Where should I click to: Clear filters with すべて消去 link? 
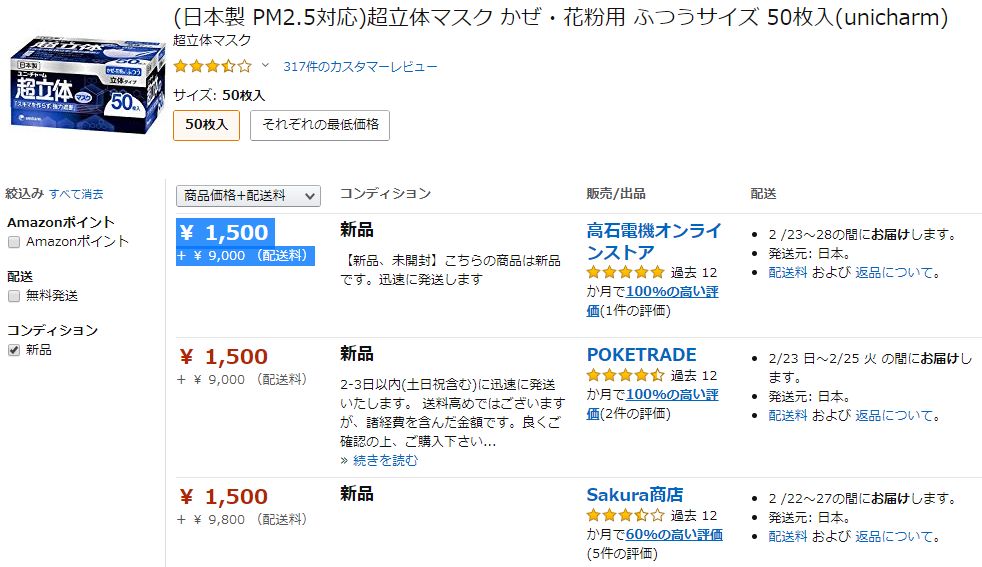click(76, 194)
